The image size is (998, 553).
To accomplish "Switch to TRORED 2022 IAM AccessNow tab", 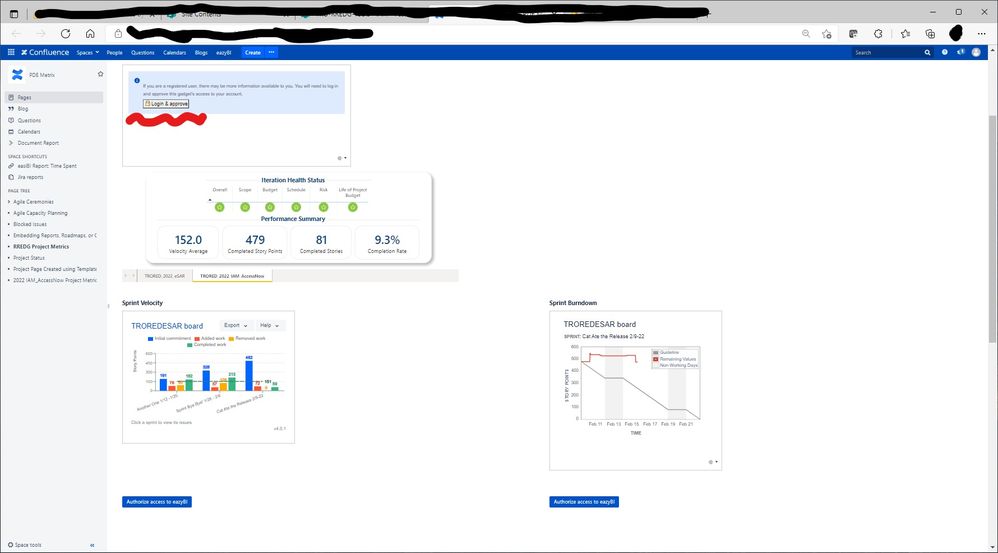I will [x=232, y=276].
